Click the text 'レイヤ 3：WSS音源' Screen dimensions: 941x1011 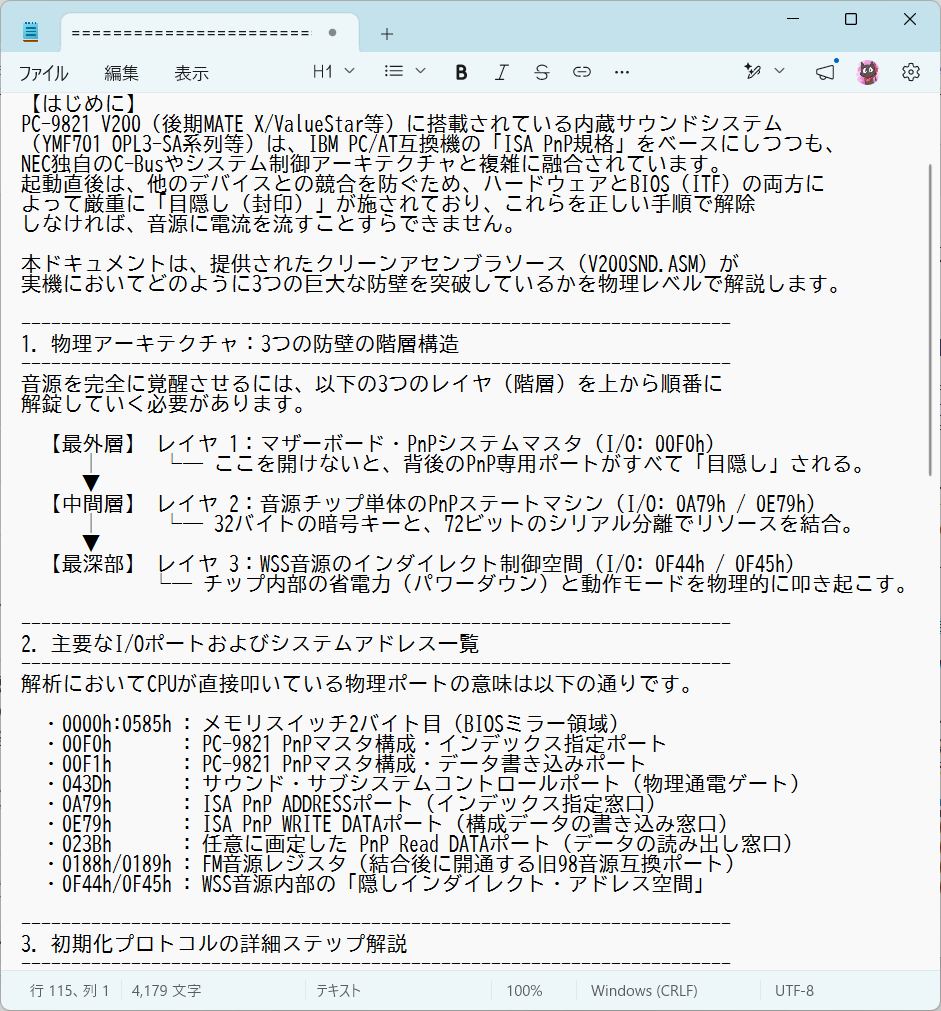click(x=244, y=564)
